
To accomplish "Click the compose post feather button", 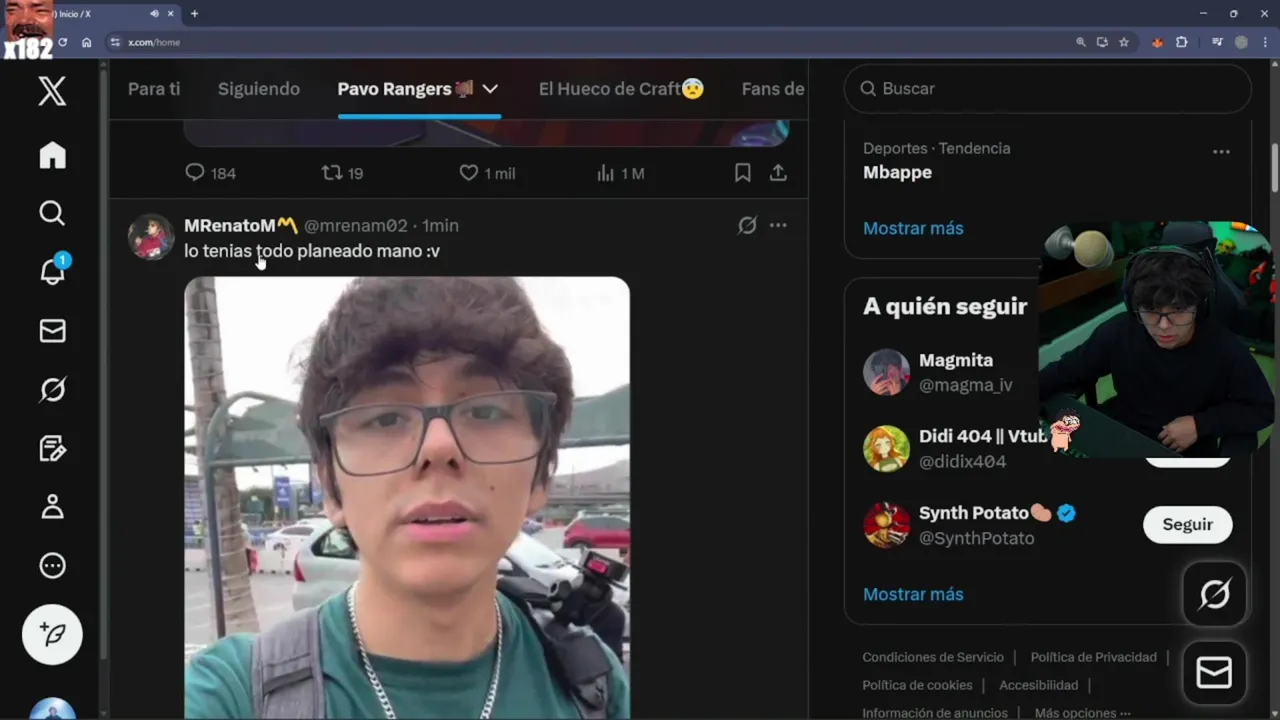I will [52, 634].
